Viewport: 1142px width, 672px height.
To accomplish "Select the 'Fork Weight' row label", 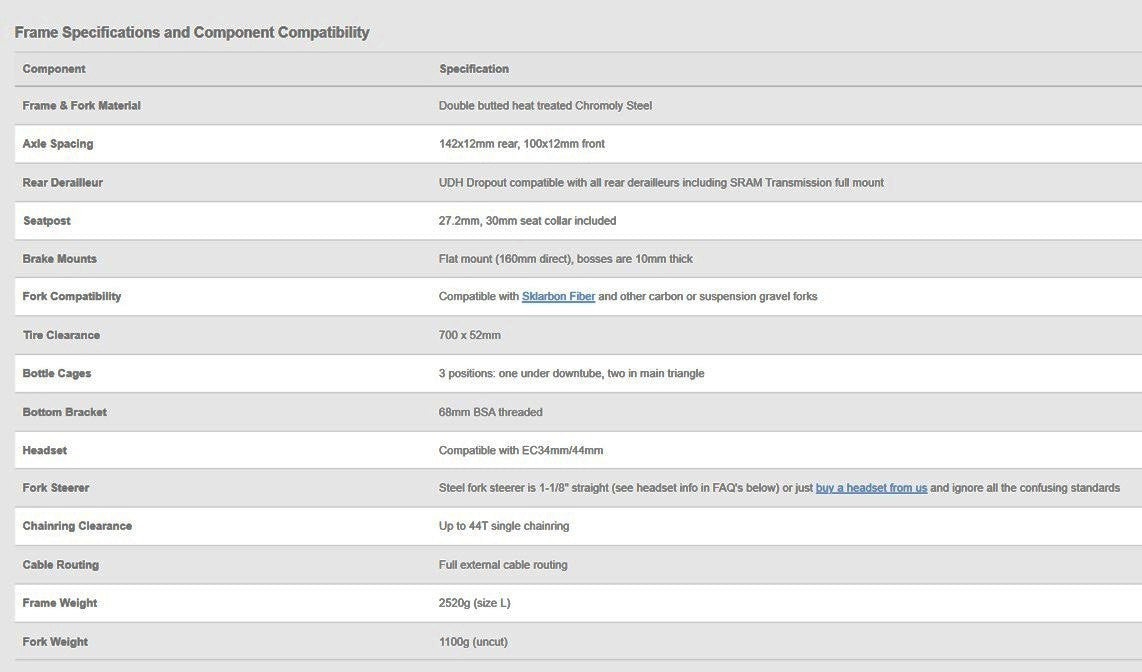I will tap(55, 641).
